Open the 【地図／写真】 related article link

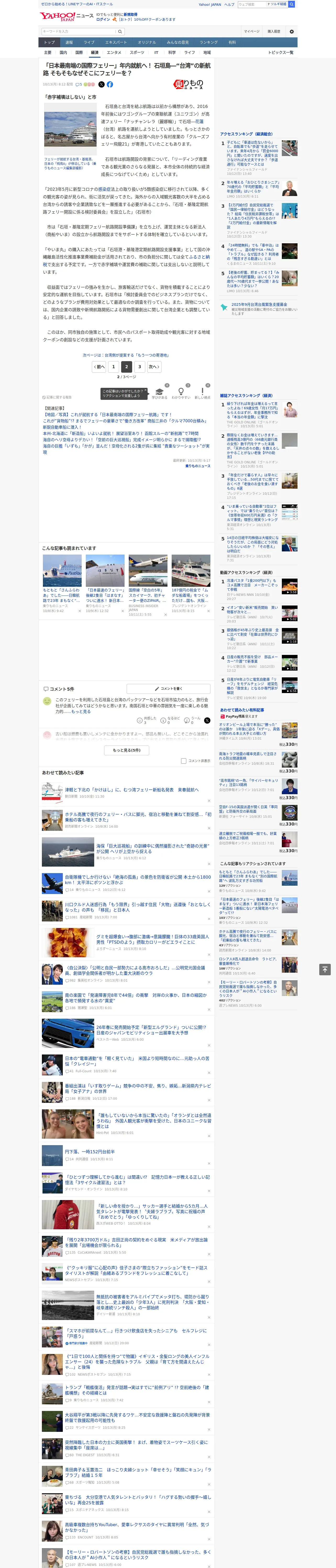[107, 414]
